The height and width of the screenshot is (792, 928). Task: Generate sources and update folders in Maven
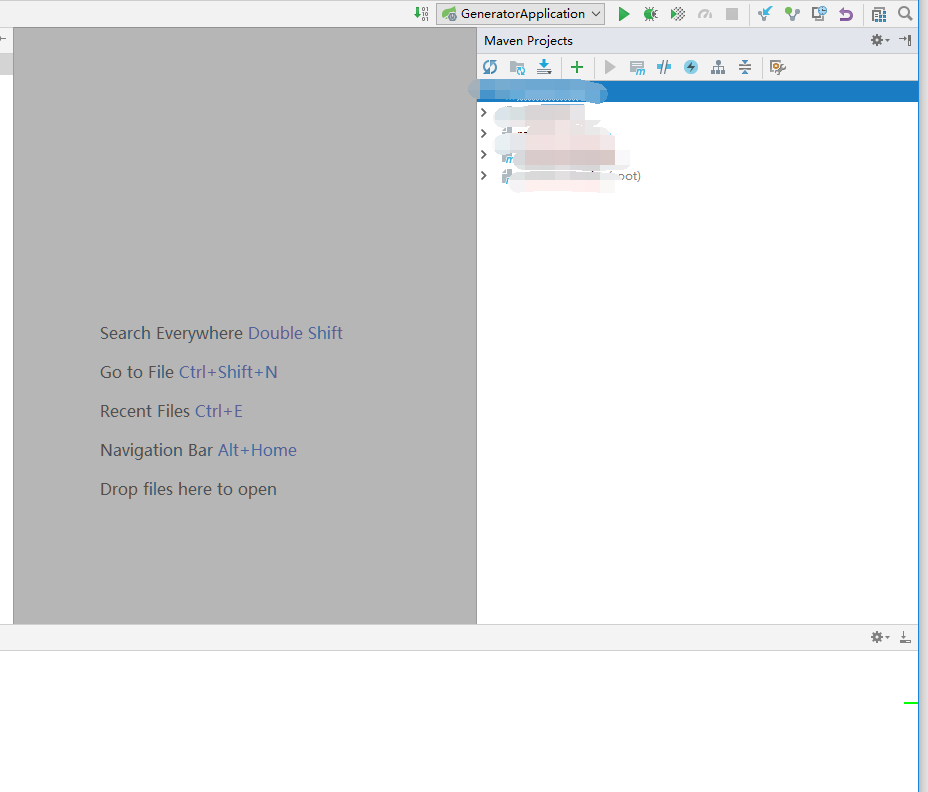[x=517, y=67]
